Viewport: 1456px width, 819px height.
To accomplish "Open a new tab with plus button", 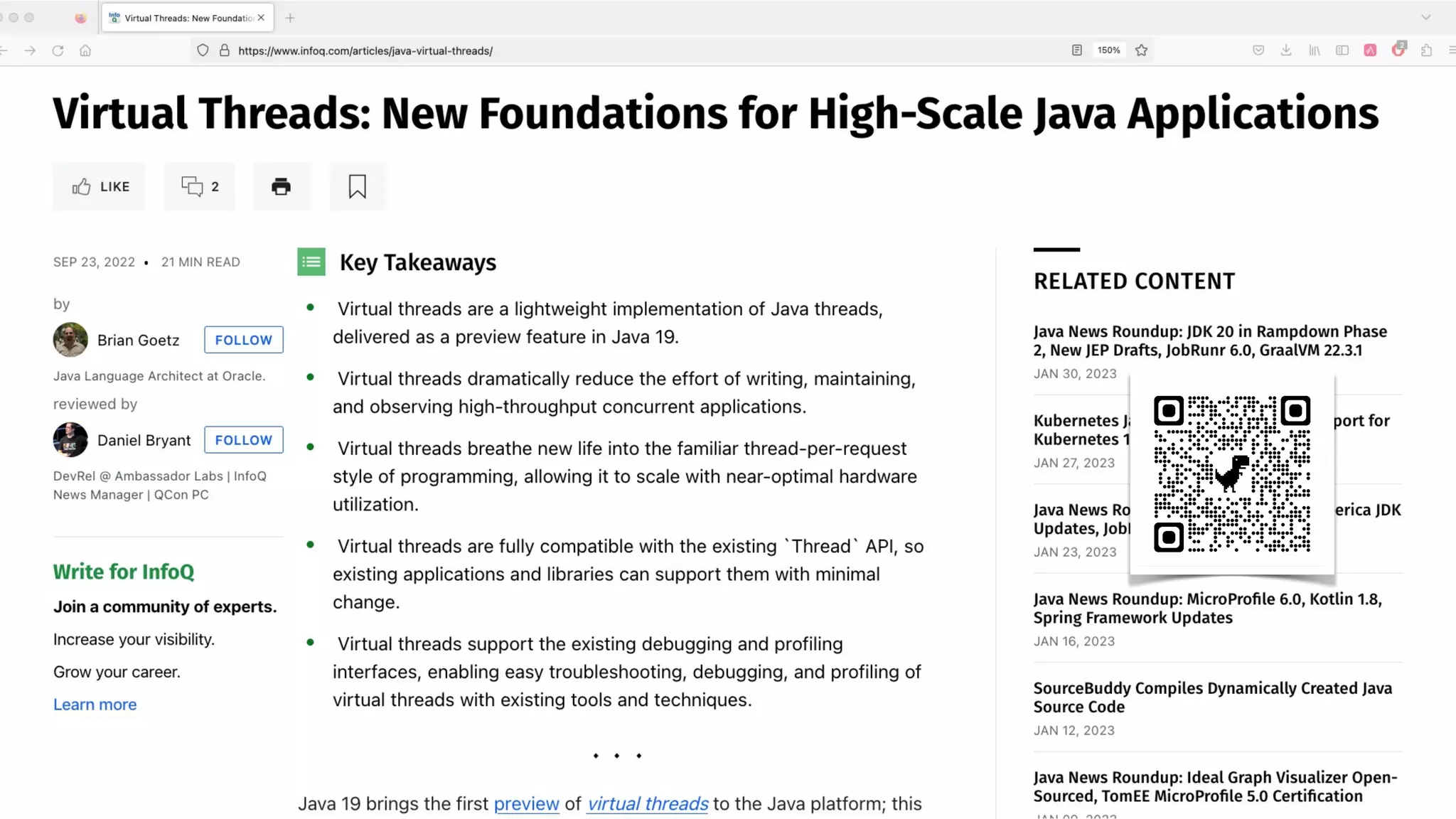I will [x=290, y=18].
